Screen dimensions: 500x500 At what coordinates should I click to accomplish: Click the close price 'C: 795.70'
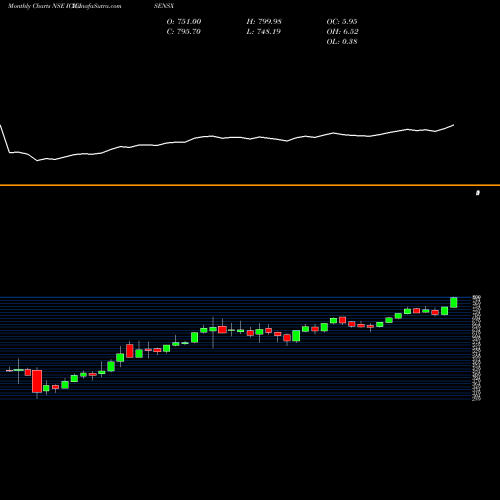pyautogui.click(x=183, y=32)
